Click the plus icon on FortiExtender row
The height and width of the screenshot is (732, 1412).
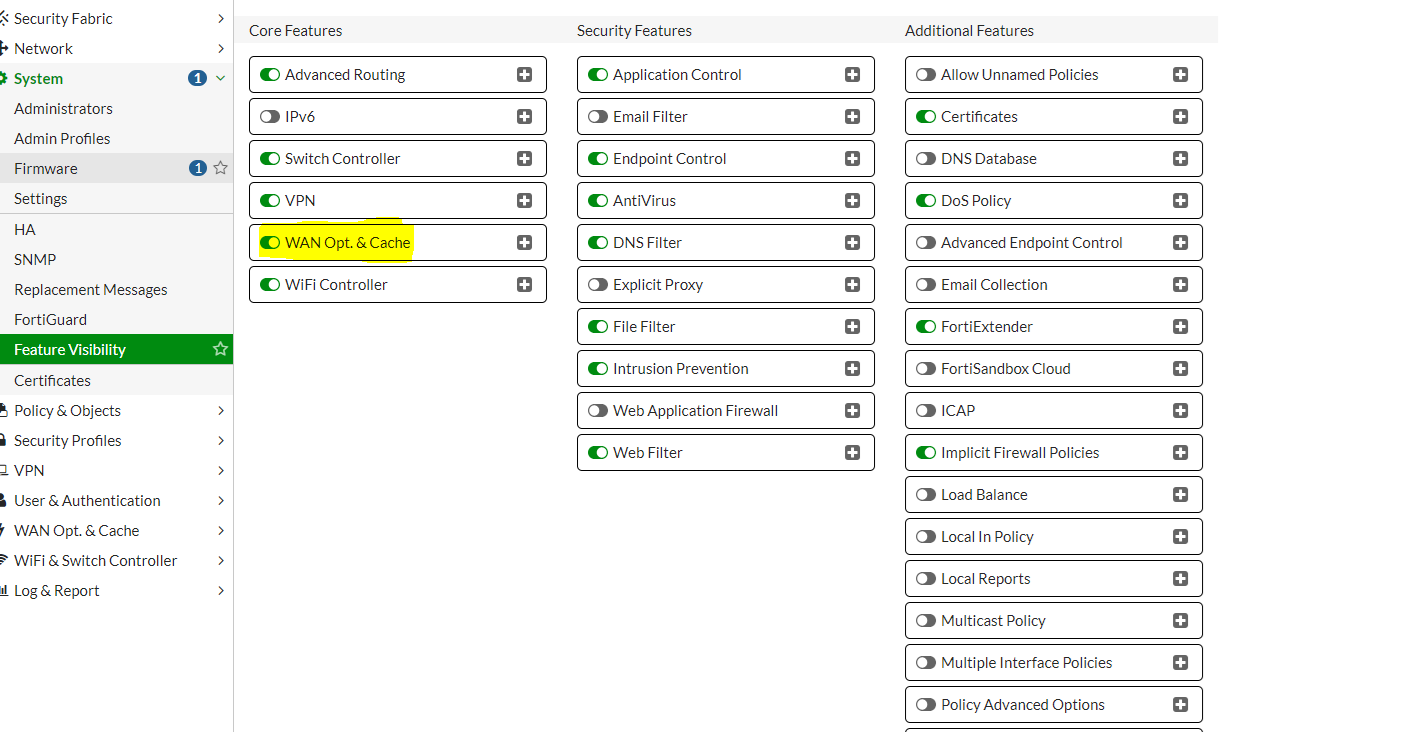pos(1180,327)
